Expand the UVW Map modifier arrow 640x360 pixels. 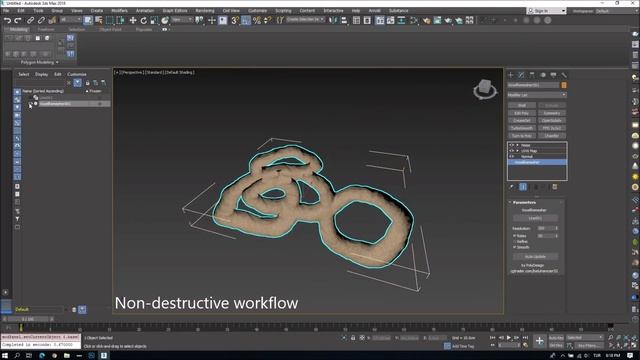coord(517,151)
